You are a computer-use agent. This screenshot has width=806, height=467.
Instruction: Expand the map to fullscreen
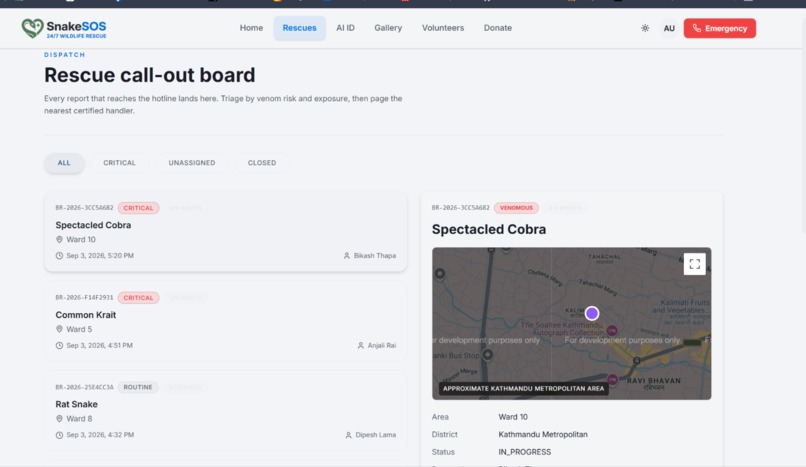point(694,264)
